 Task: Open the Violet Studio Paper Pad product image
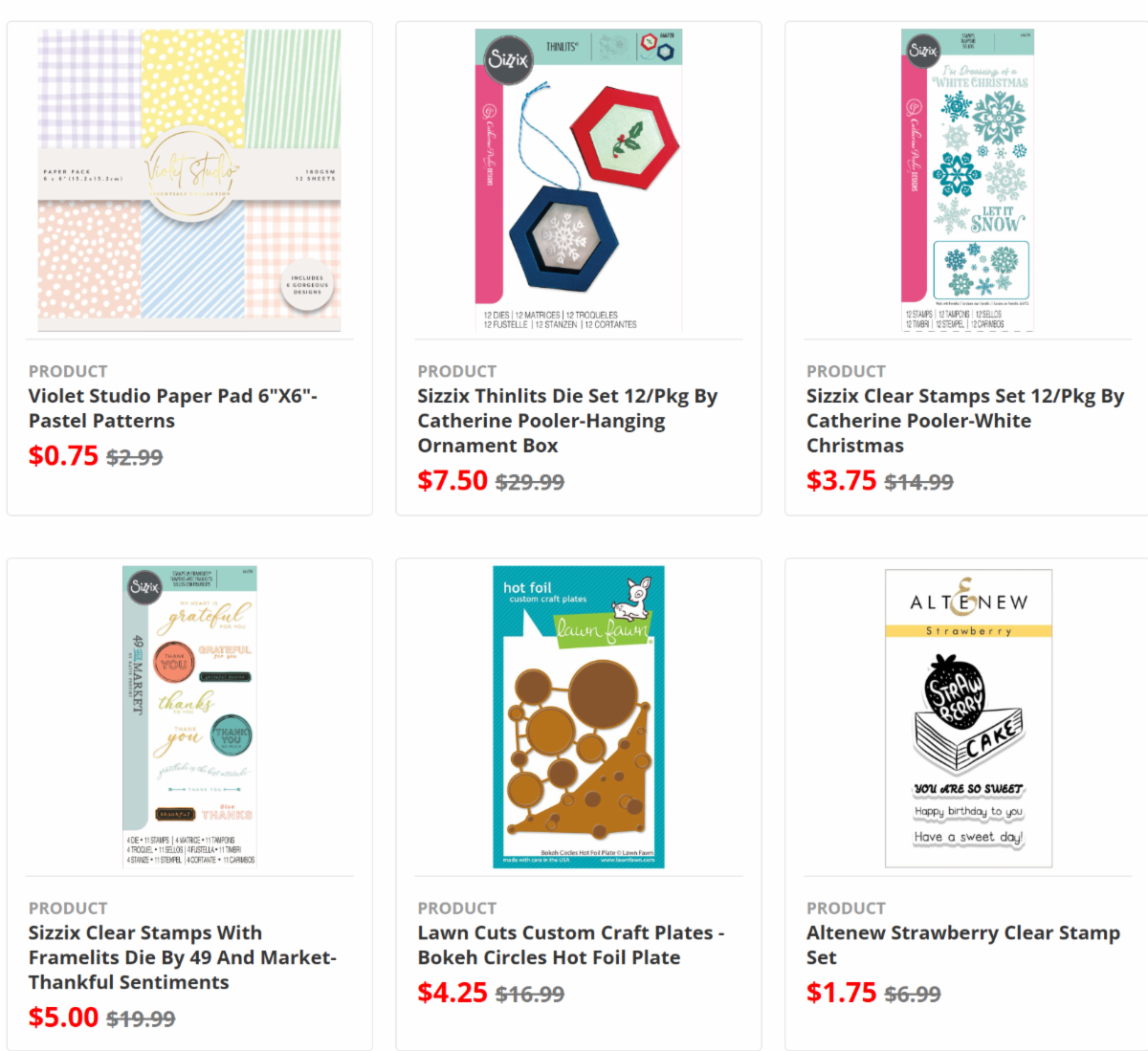pyautogui.click(x=189, y=181)
